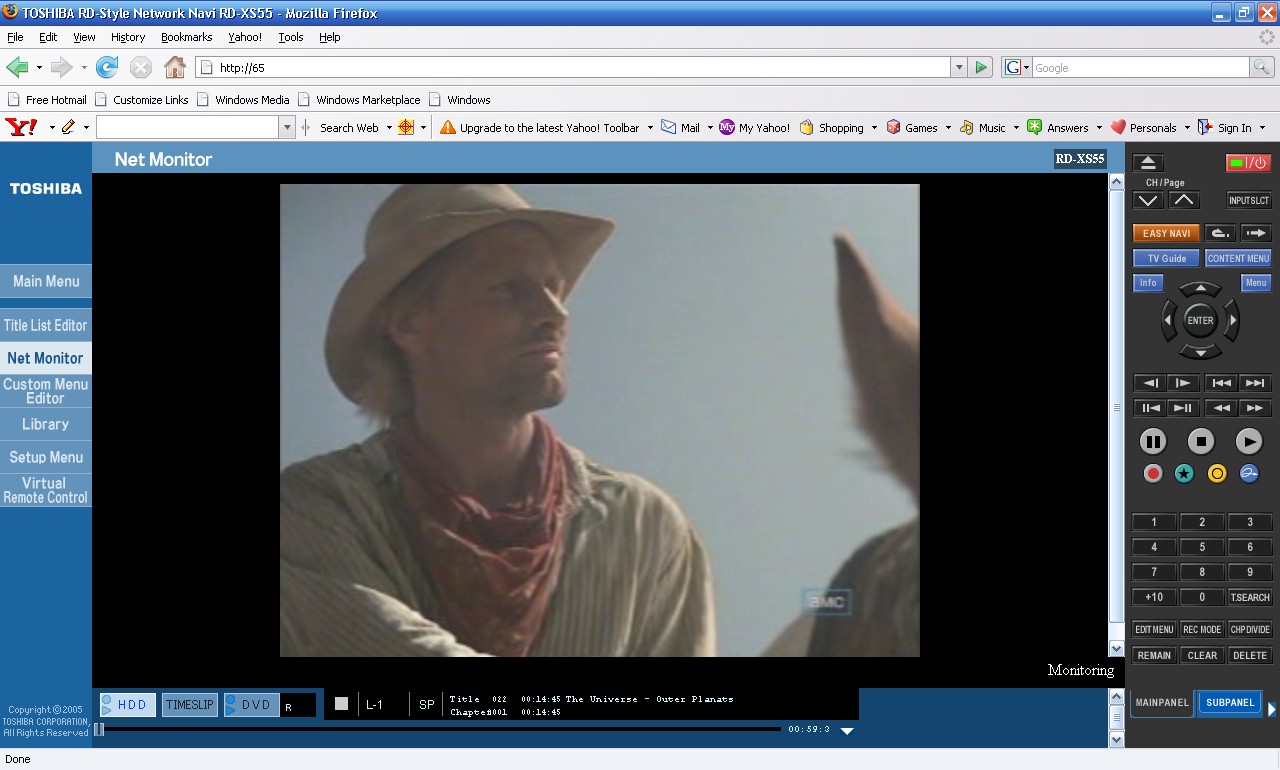The height and width of the screenshot is (770, 1280).
Task: Click the eject button on virtual remote
Action: (x=1148, y=163)
